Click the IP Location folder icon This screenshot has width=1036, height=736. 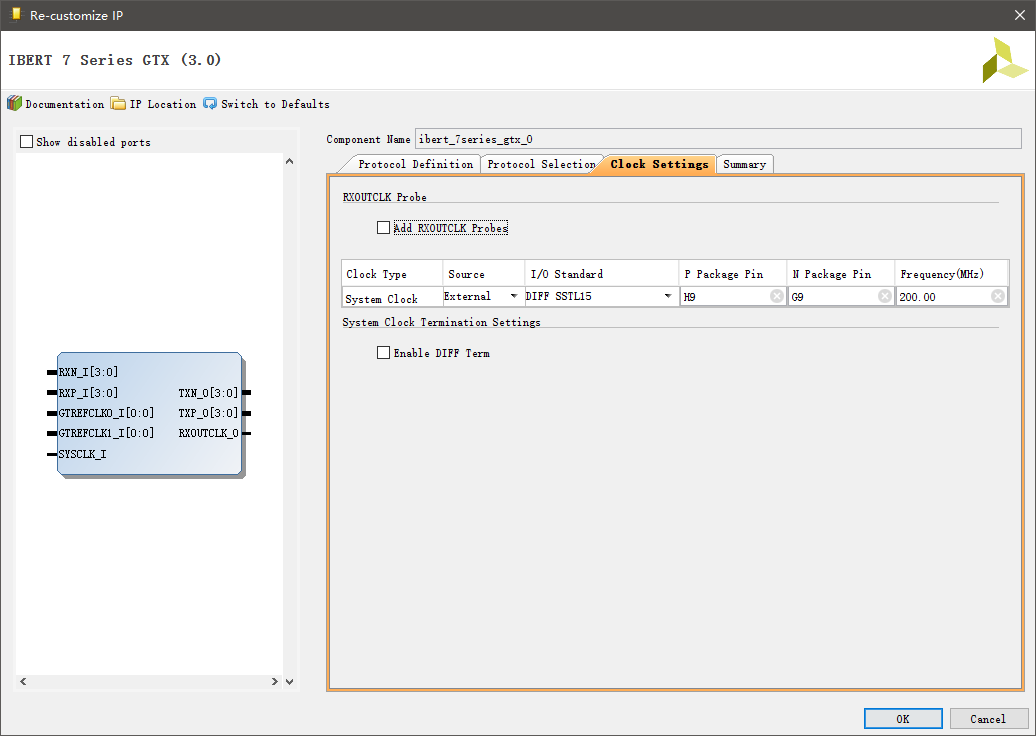click(118, 104)
